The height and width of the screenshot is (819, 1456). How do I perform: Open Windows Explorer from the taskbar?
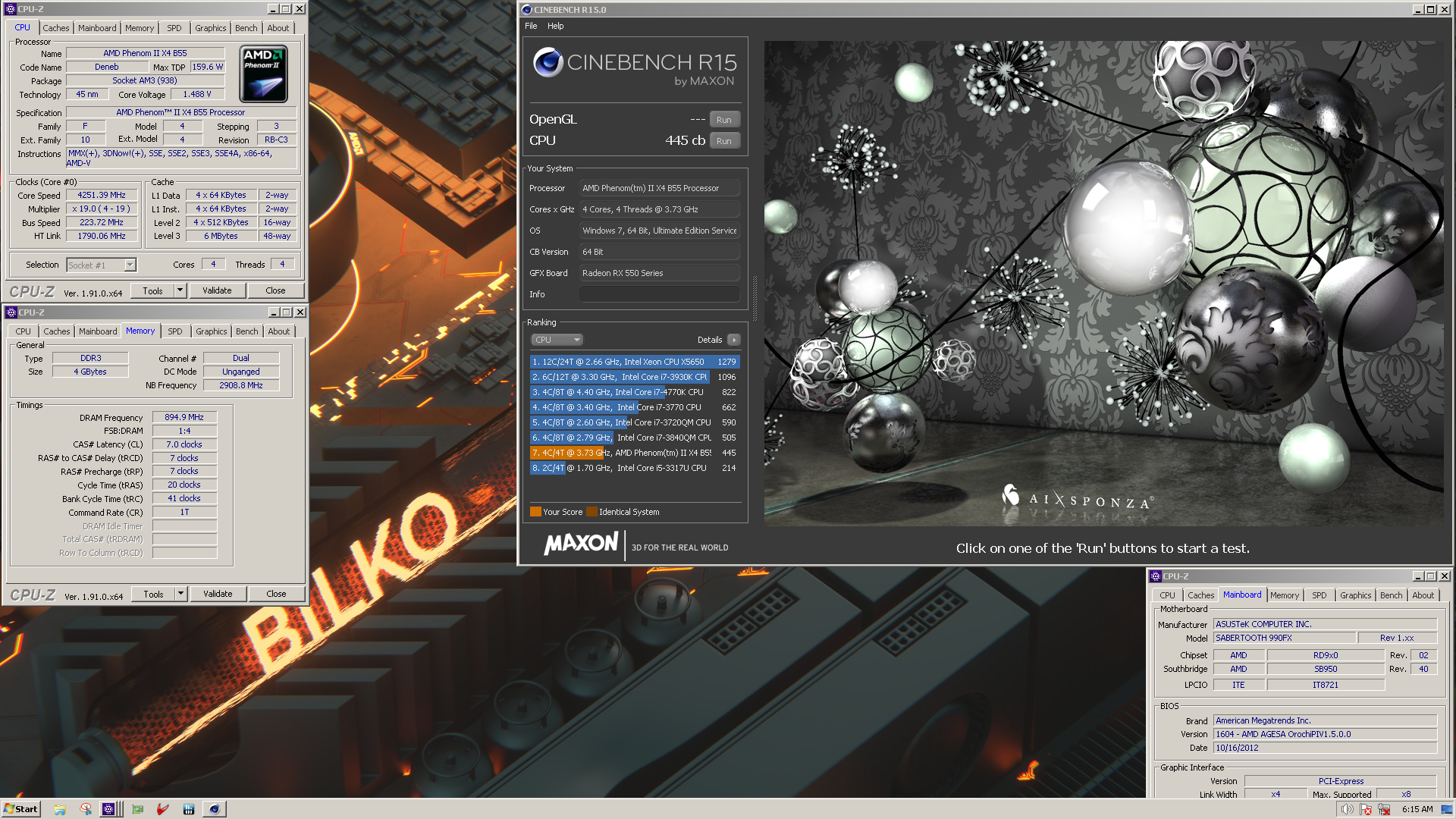(x=60, y=809)
